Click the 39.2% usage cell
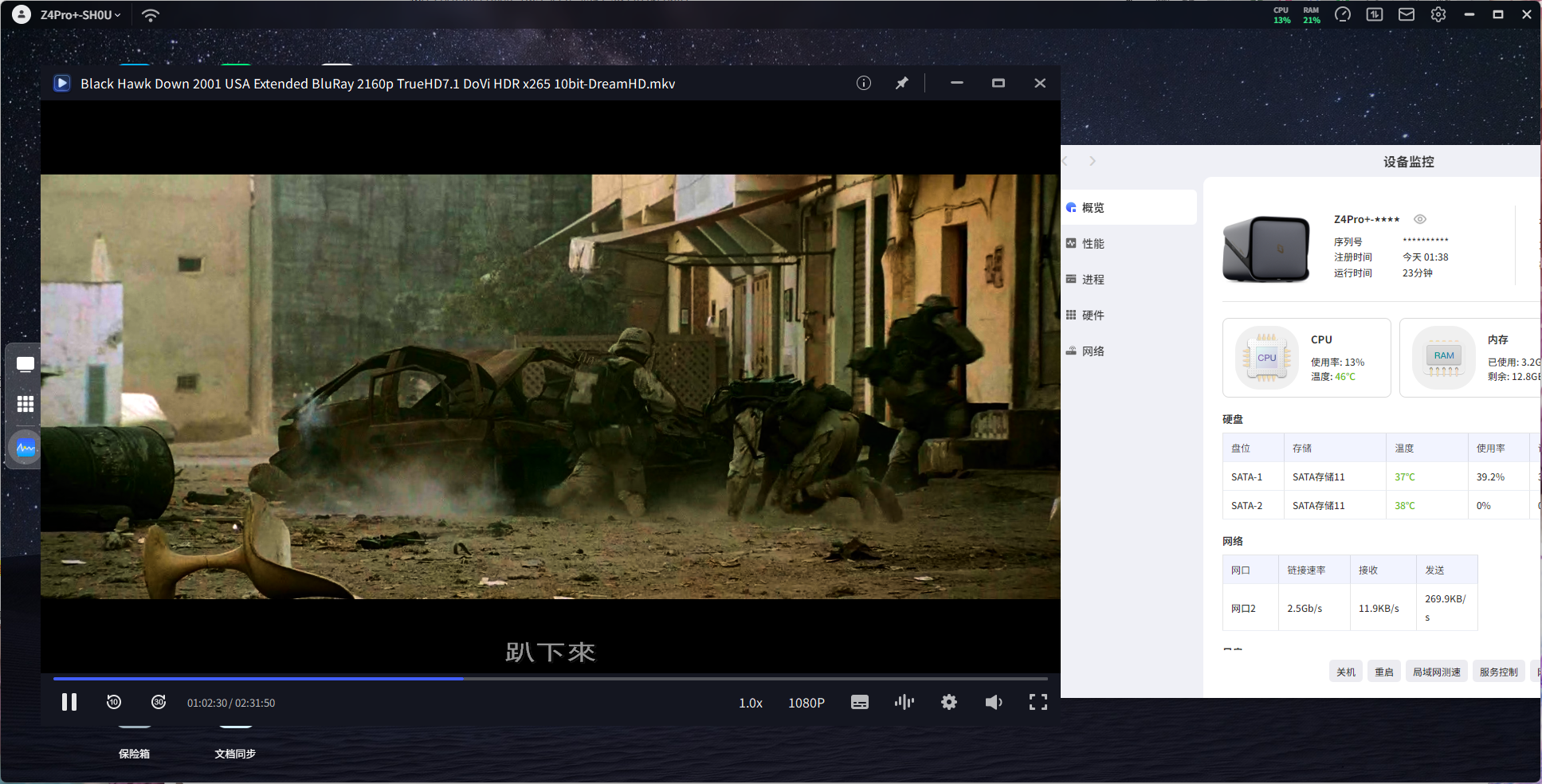Viewport: 1542px width, 784px height. click(x=1490, y=477)
